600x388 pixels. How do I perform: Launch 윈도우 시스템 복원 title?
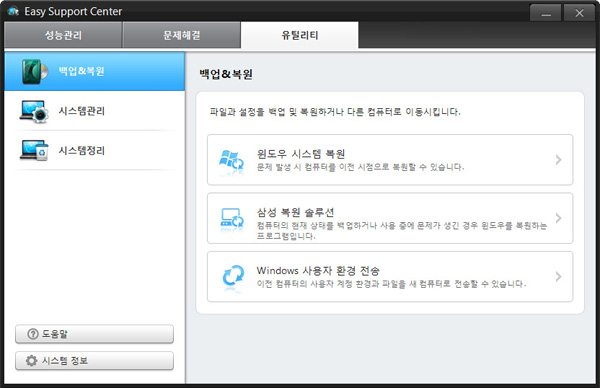pos(301,154)
